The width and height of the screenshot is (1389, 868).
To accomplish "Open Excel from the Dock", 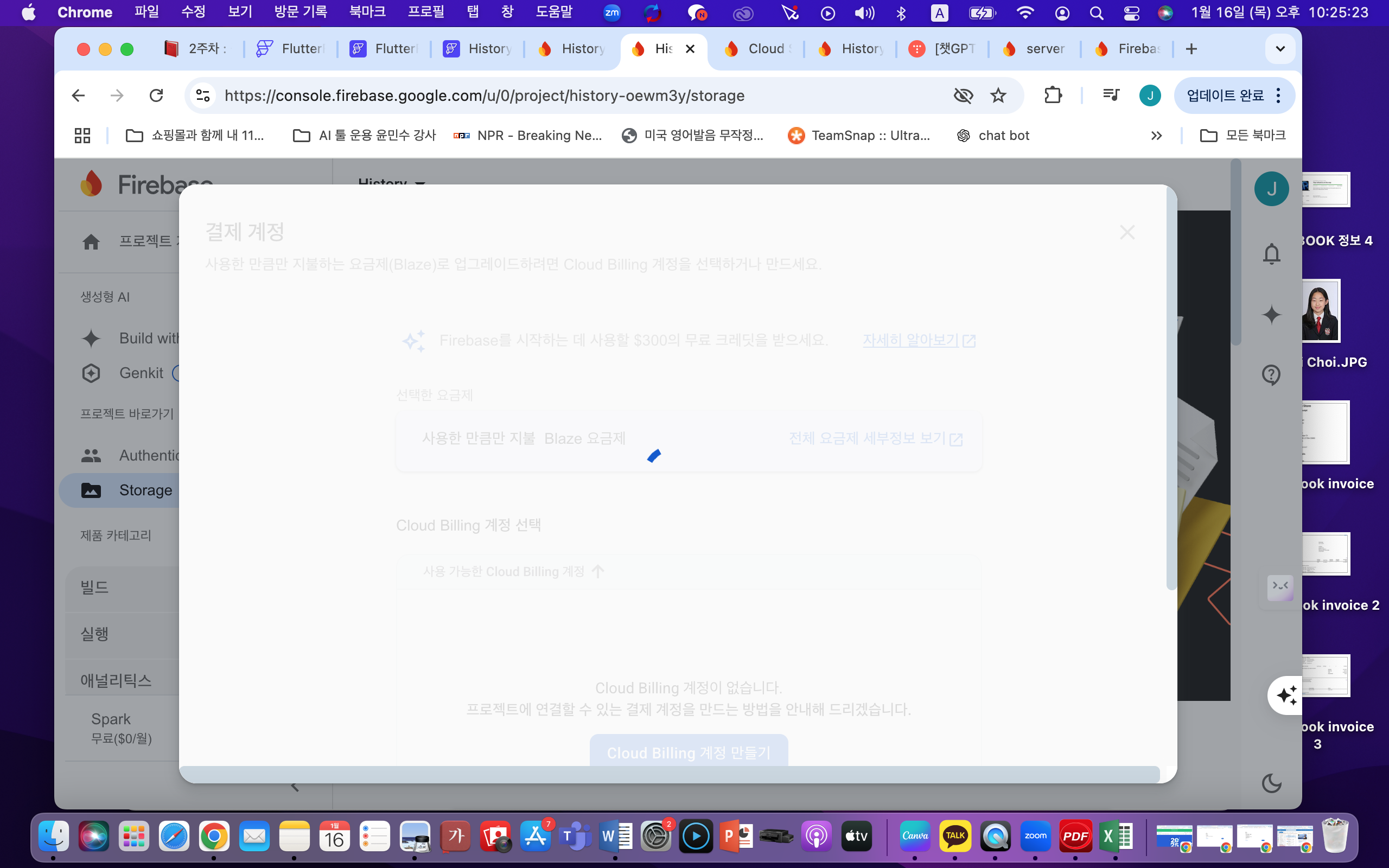I will click(1115, 837).
